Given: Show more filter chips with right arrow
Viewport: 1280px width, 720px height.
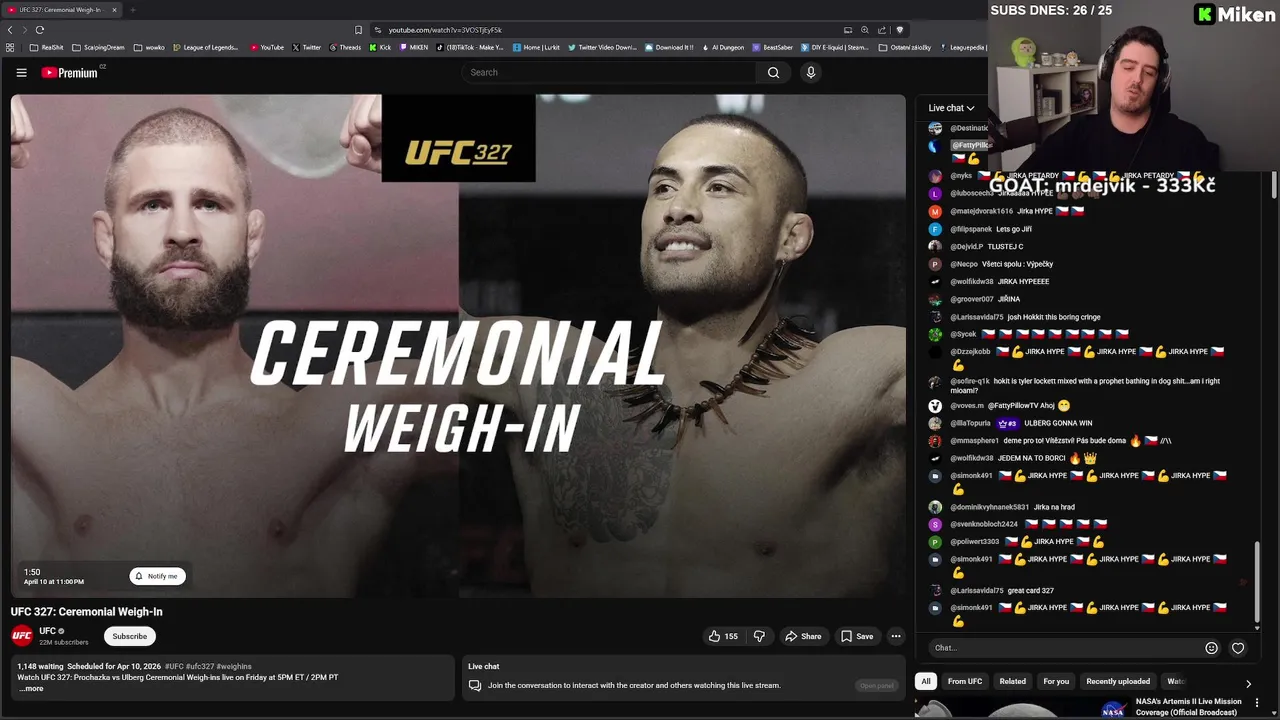Looking at the screenshot, I should click(1248, 684).
